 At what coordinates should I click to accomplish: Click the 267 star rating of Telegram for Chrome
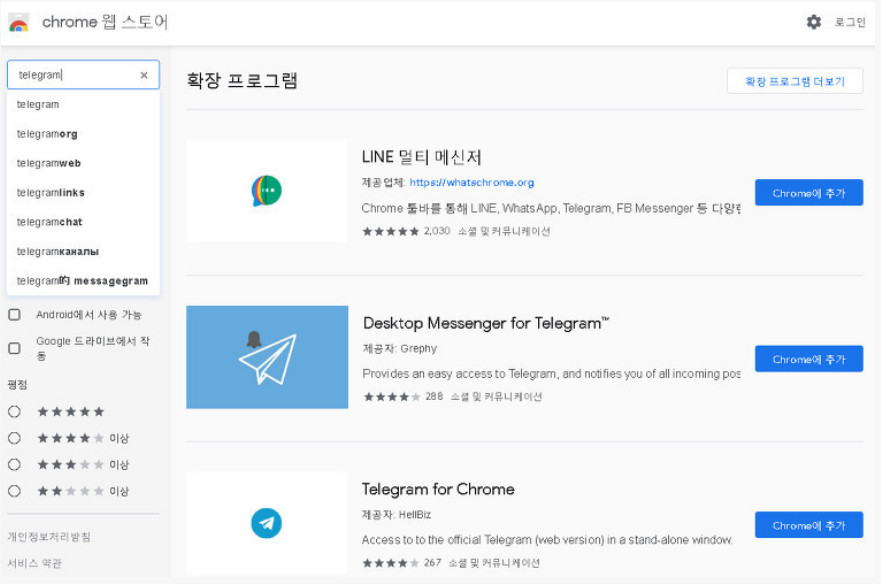point(402,563)
